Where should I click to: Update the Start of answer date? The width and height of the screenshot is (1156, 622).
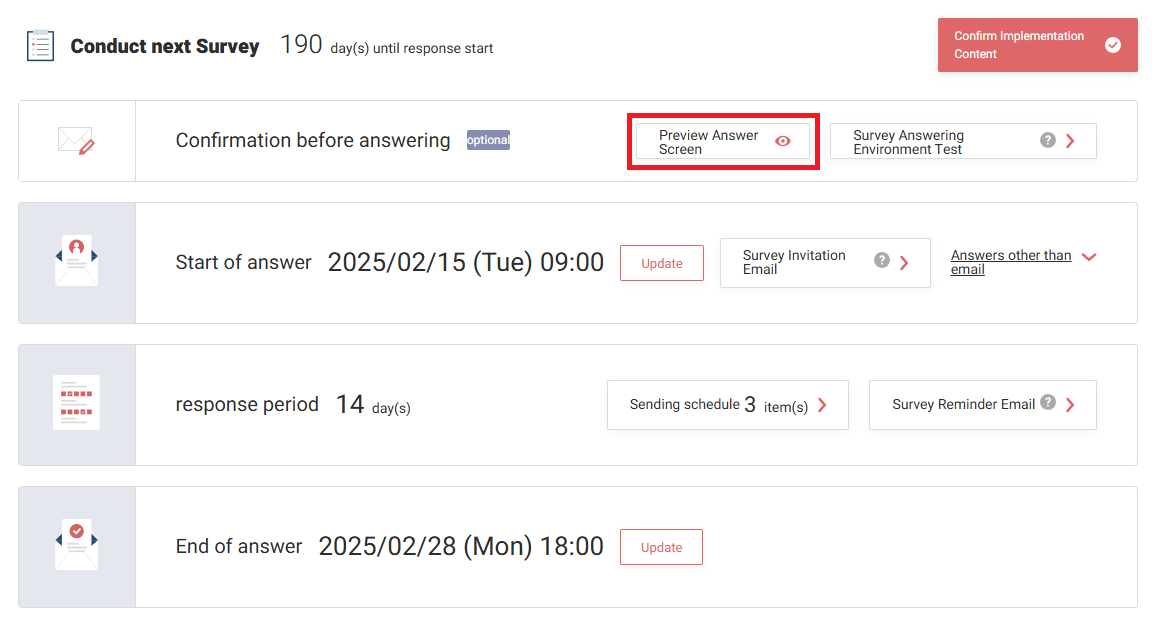661,263
